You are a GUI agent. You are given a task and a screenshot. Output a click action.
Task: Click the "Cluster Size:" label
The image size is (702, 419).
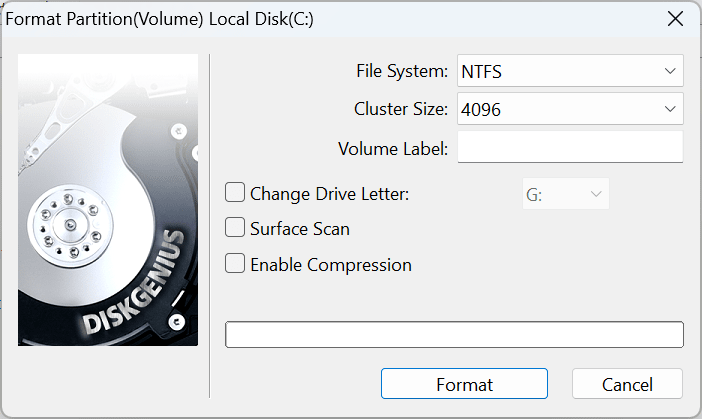(401, 109)
